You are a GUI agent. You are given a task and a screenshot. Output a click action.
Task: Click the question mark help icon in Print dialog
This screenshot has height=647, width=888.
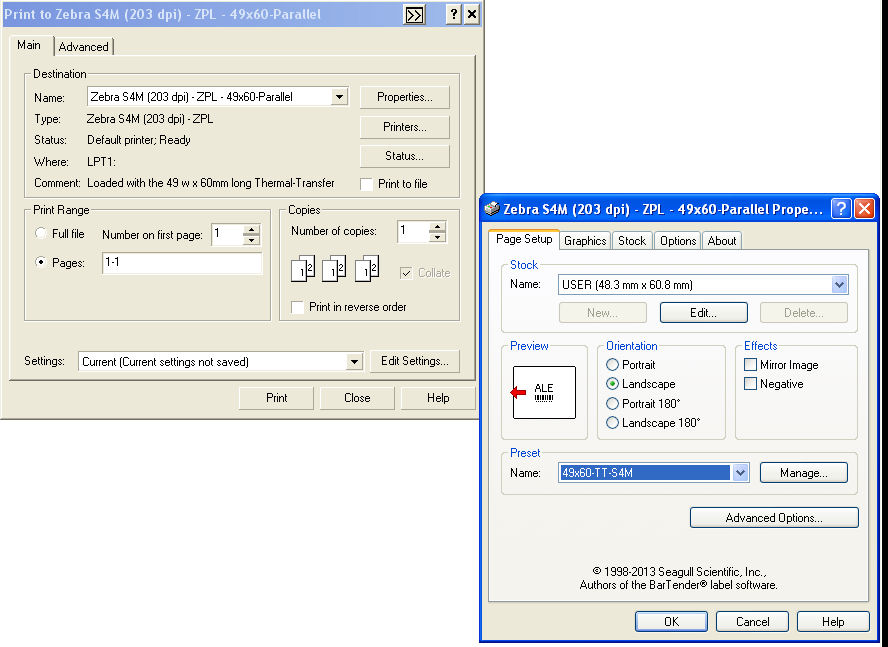453,15
